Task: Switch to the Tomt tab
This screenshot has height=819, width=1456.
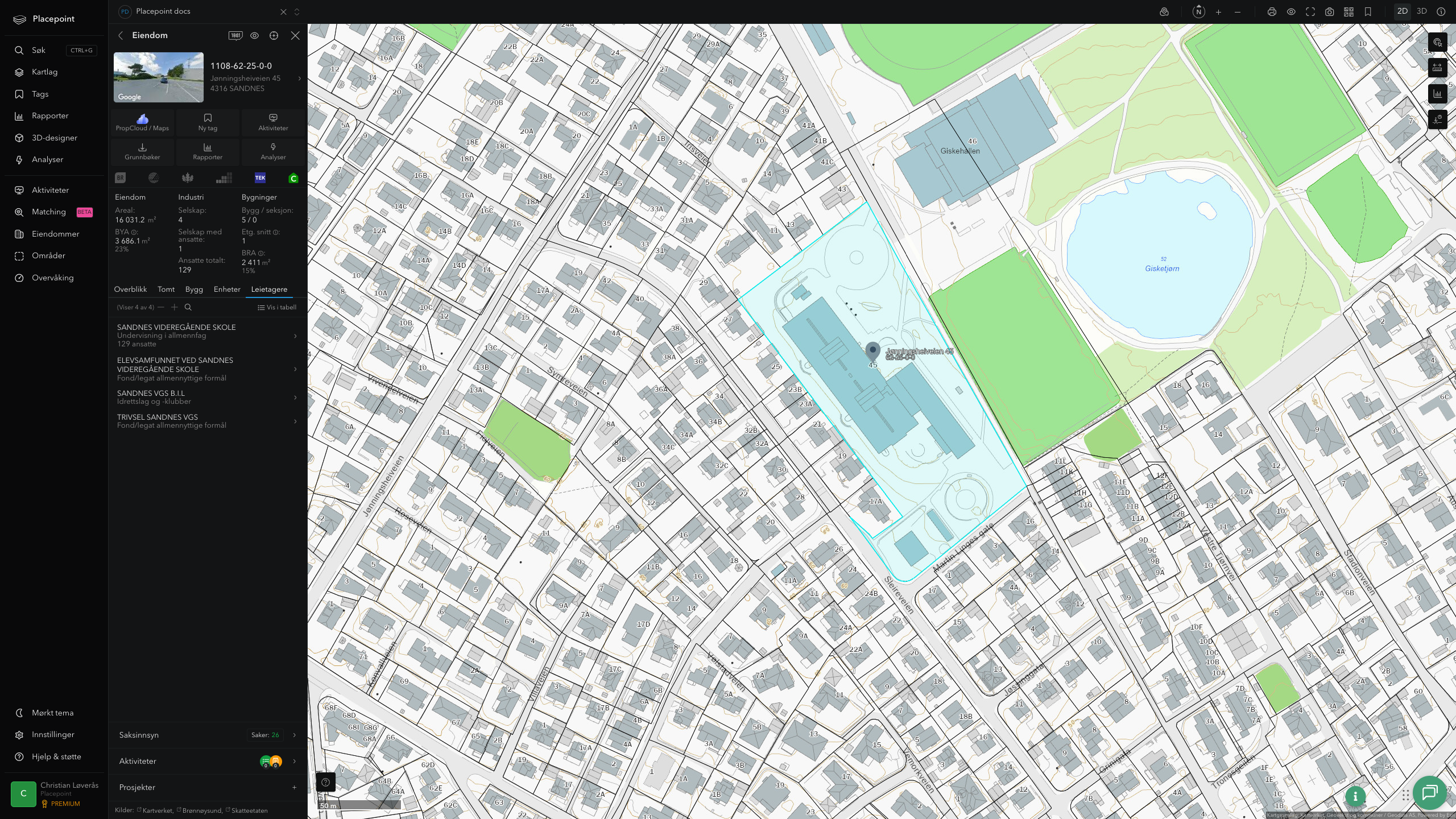Action: tap(166, 289)
